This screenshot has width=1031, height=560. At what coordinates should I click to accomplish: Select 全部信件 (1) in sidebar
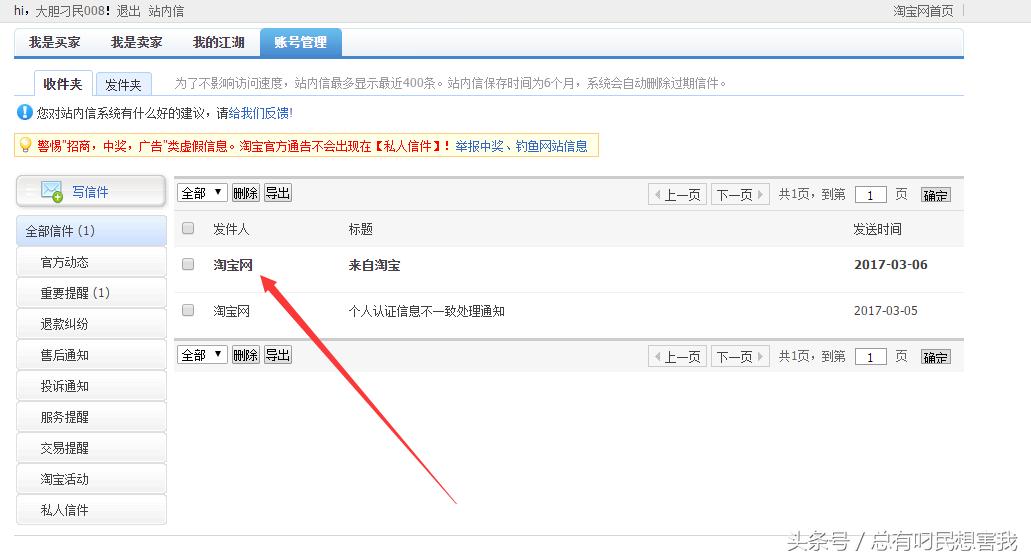pyautogui.click(x=91, y=231)
